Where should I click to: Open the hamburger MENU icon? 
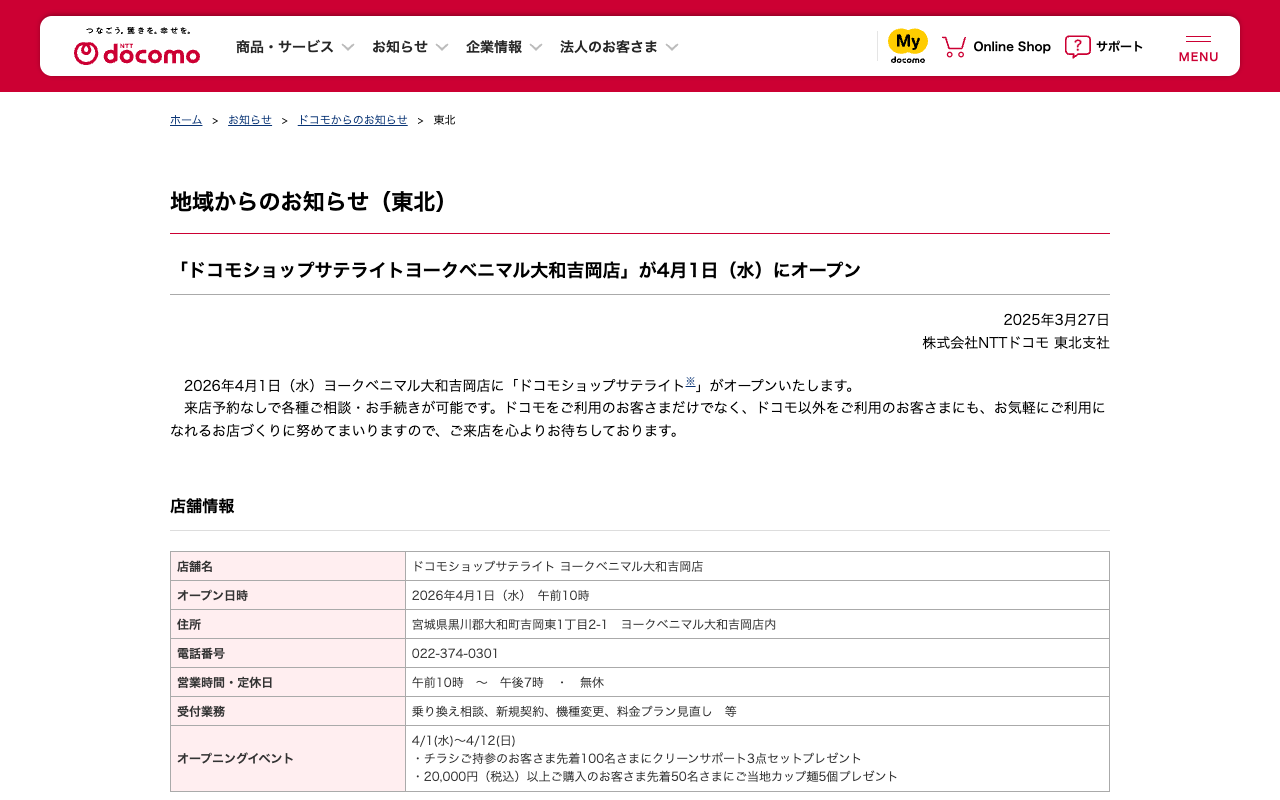1198,46
